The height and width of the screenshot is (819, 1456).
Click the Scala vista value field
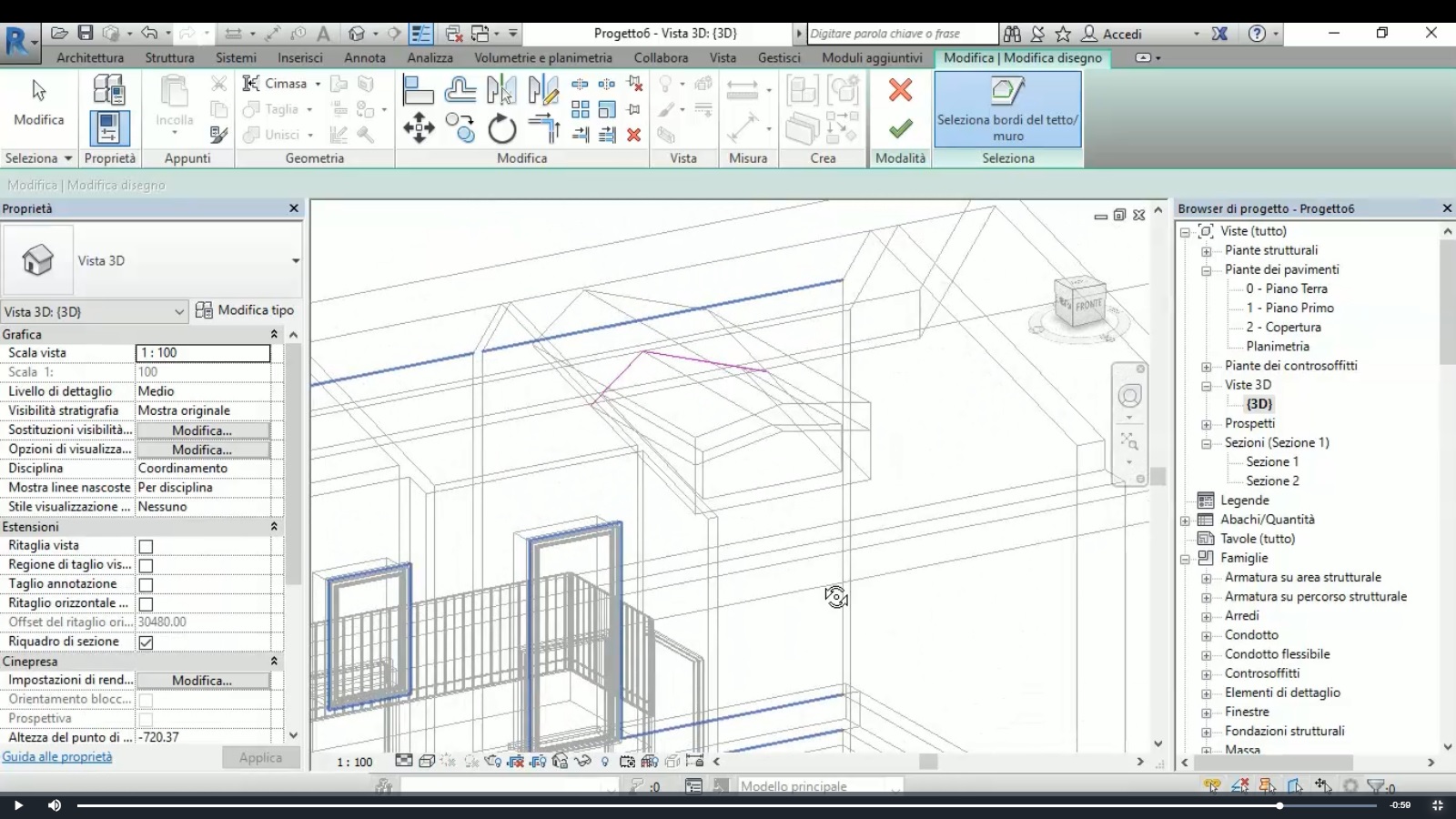pyautogui.click(x=202, y=353)
